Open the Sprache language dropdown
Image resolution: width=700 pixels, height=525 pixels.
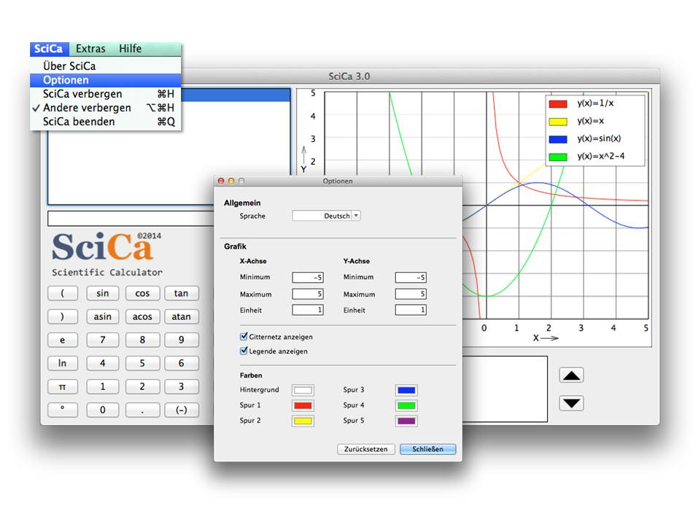point(326,215)
